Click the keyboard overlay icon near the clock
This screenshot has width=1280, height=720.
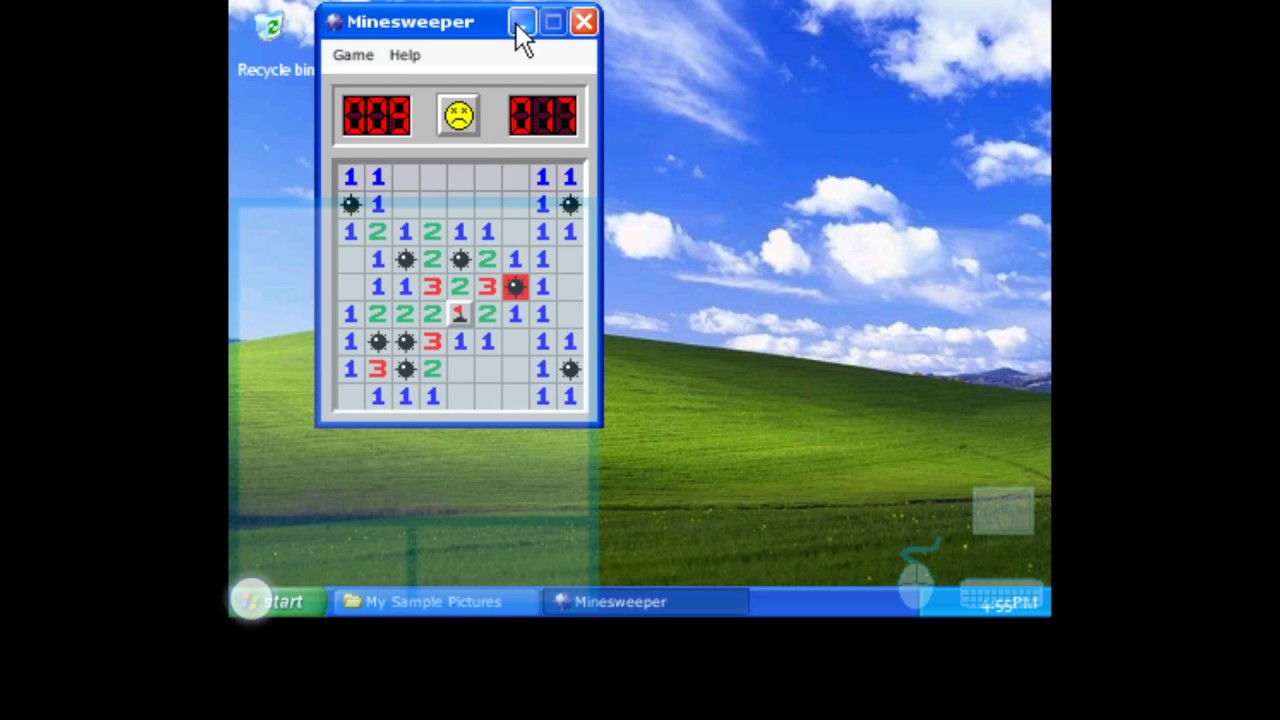[1000, 596]
